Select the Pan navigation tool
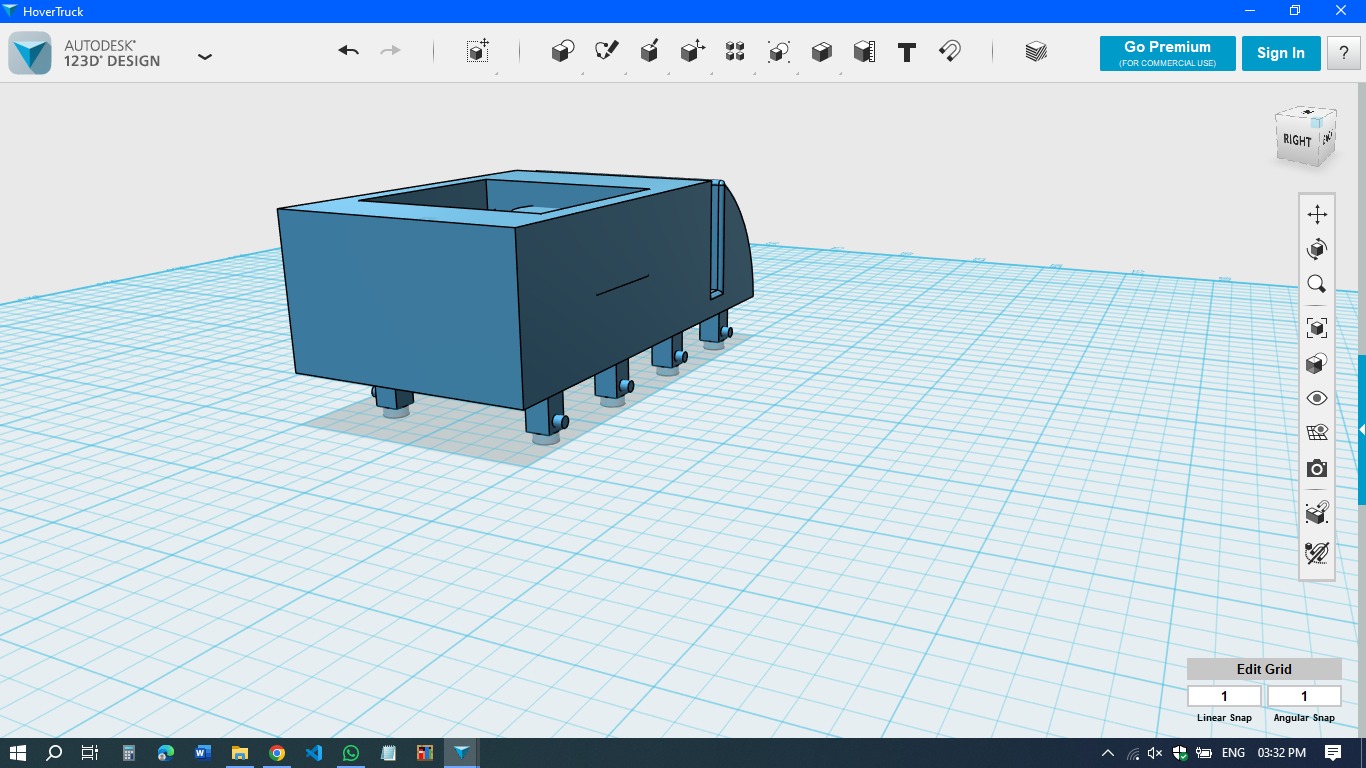 tap(1317, 214)
